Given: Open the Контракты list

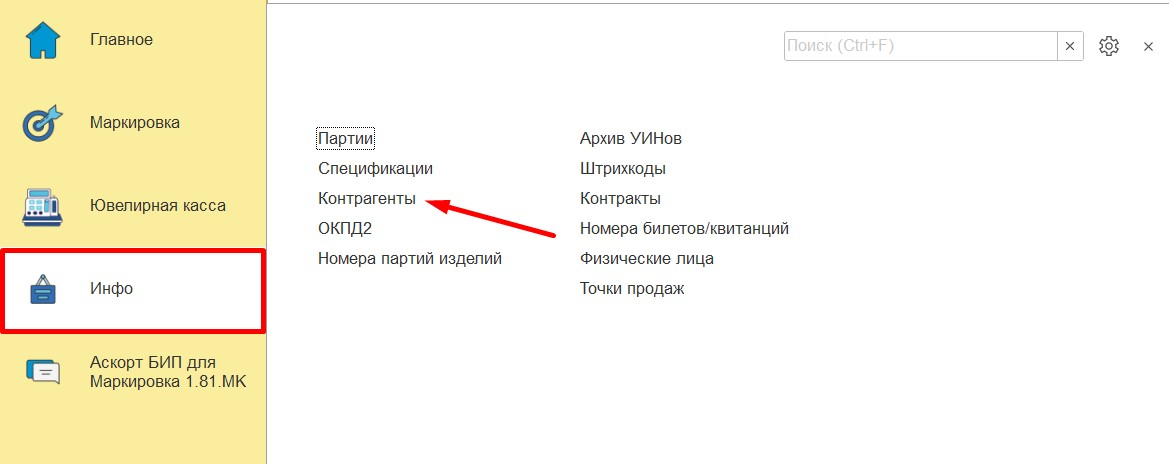Looking at the screenshot, I should pyautogui.click(x=620, y=198).
